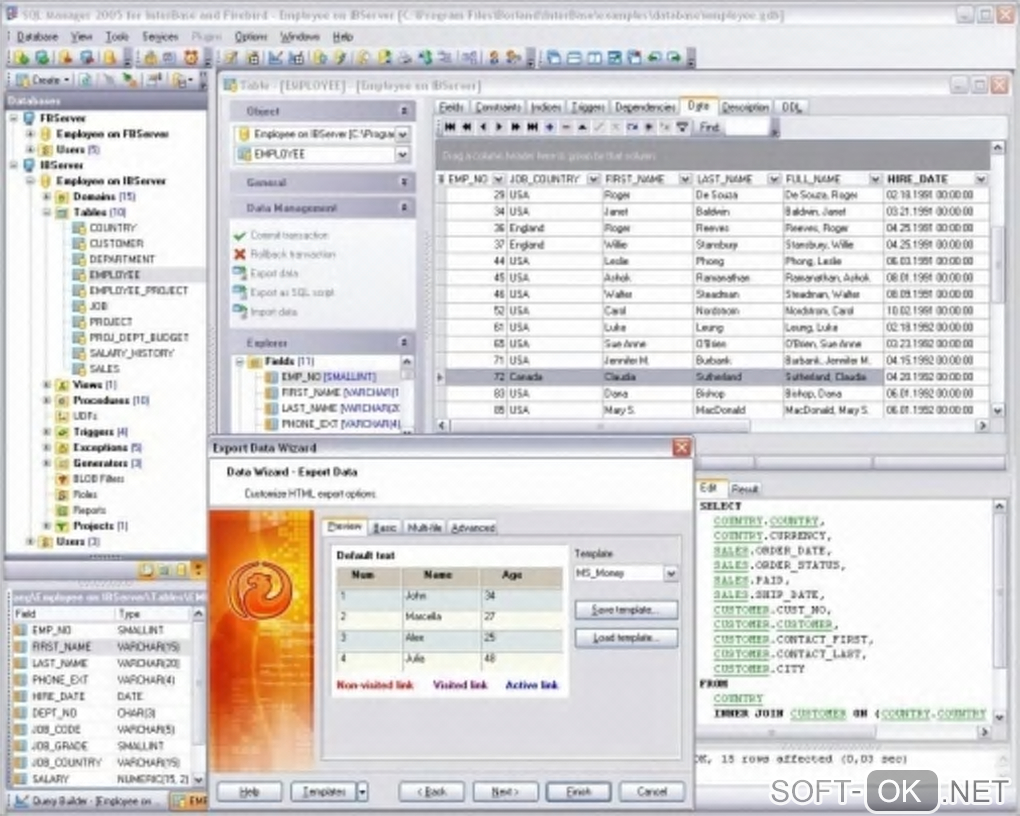The width and height of the screenshot is (1020, 816).
Task: Open the FIRST_NAME column filter dropdown
Action: coord(684,179)
